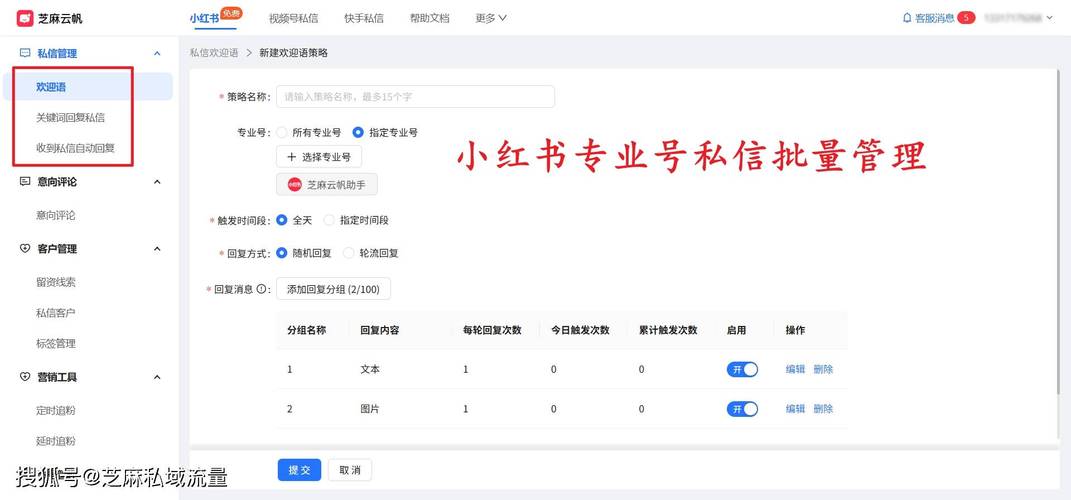This screenshot has height=500, width=1071.
Task: Click 删除 for reply group 2
Action: 823,409
